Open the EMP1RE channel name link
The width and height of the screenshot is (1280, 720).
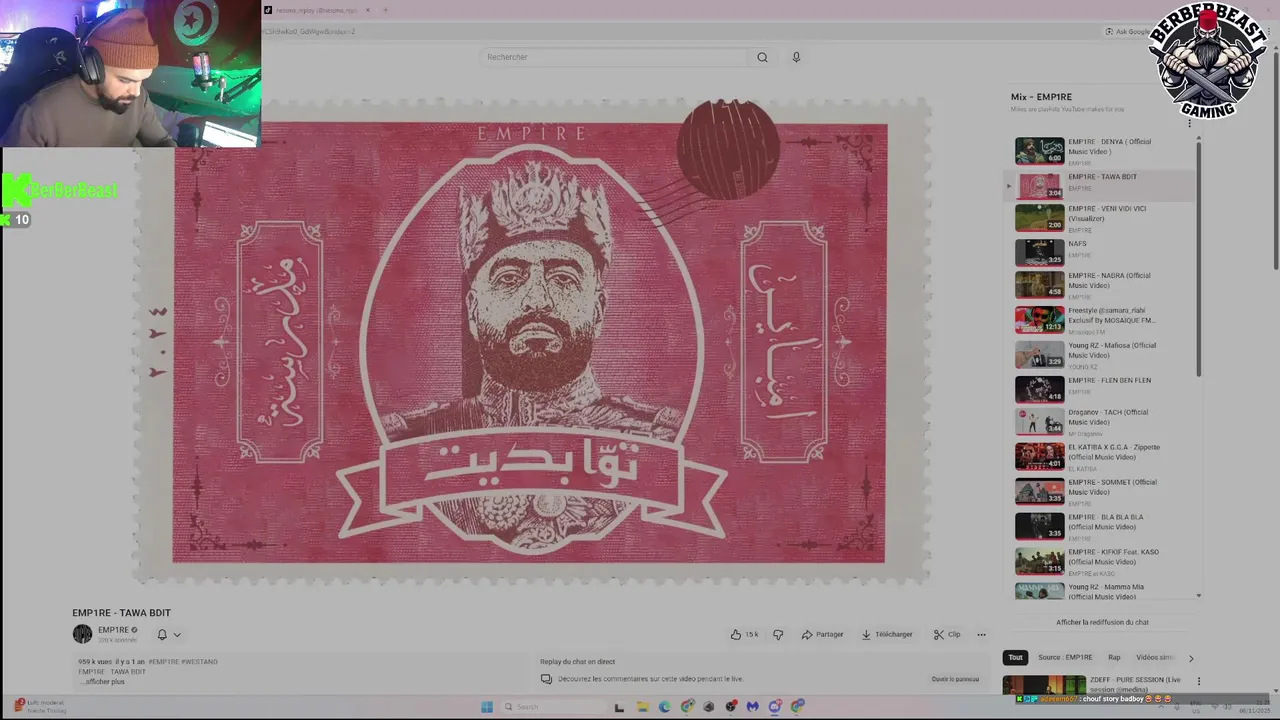pos(113,630)
